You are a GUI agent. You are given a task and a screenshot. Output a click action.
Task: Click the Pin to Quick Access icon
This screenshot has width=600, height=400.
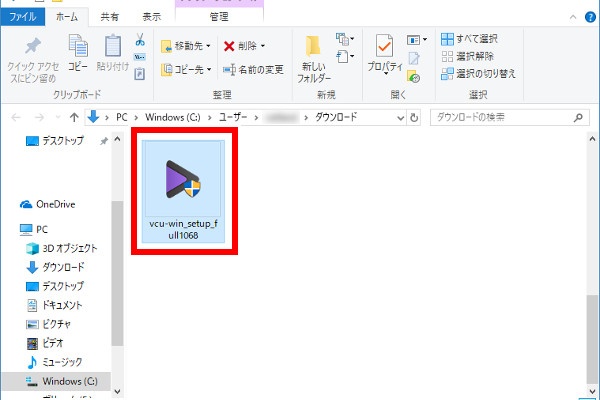pyautogui.click(x=33, y=47)
